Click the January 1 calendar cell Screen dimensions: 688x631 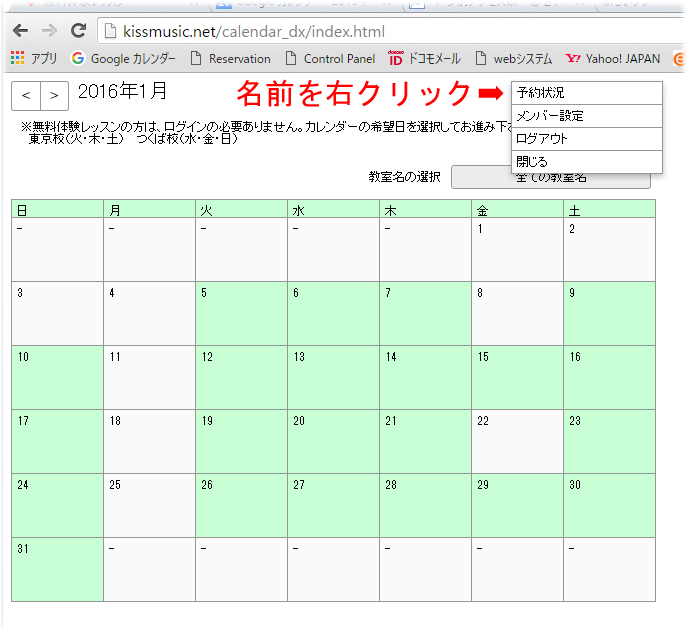[518, 249]
